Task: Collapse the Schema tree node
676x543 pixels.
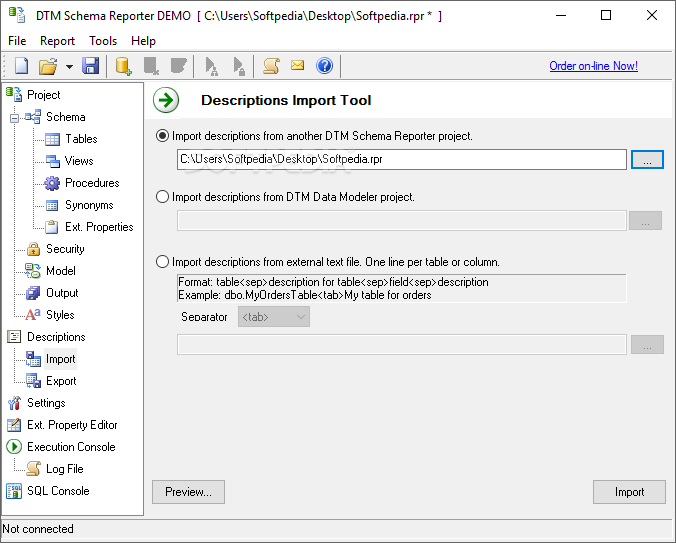Action: [x=14, y=118]
